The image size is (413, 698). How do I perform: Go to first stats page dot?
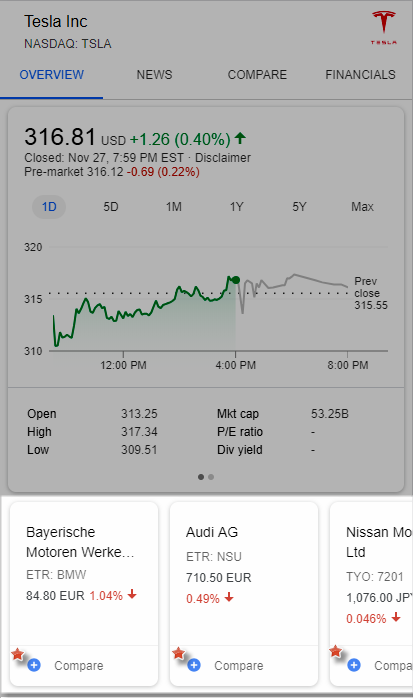pos(201,477)
